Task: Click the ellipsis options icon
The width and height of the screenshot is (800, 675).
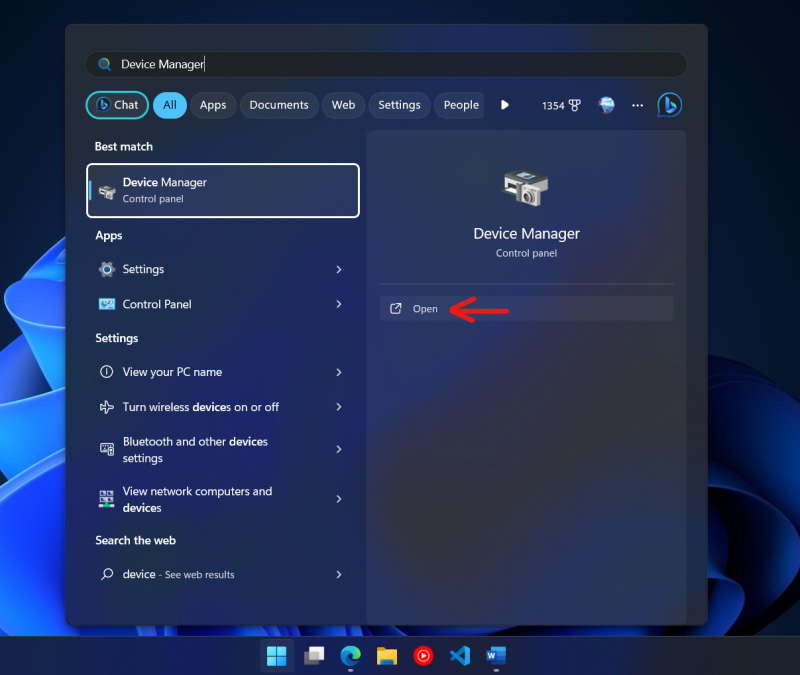Action: point(637,105)
